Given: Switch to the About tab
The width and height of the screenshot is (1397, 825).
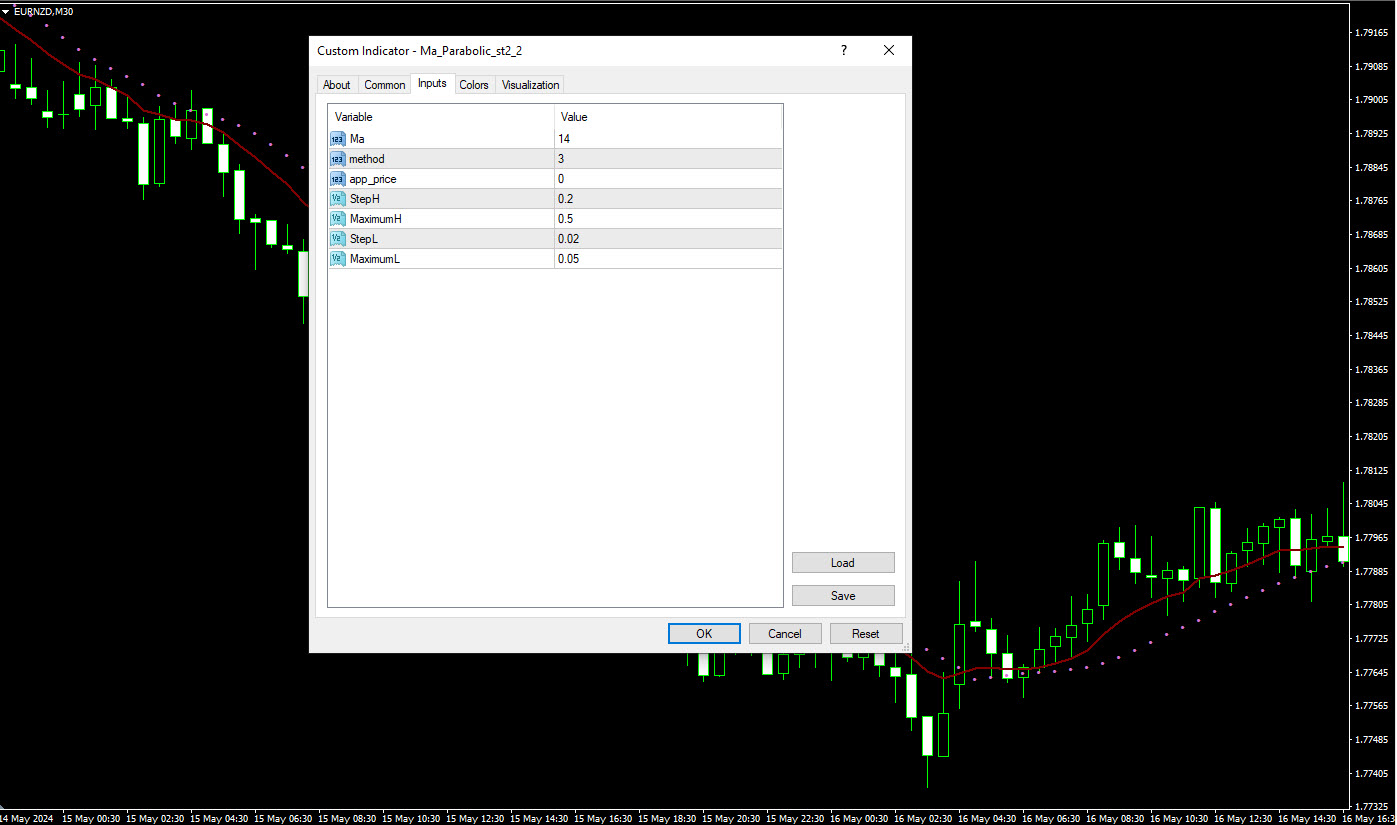Looking at the screenshot, I should click(337, 85).
